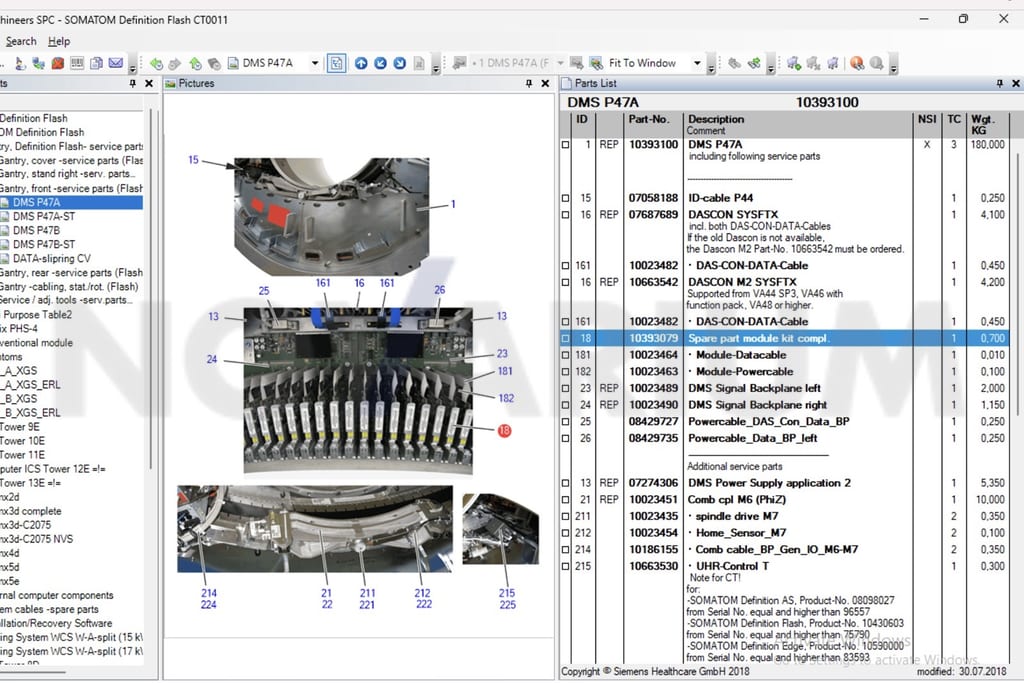Check the box for DASCON SYSFTX row

[566, 215]
